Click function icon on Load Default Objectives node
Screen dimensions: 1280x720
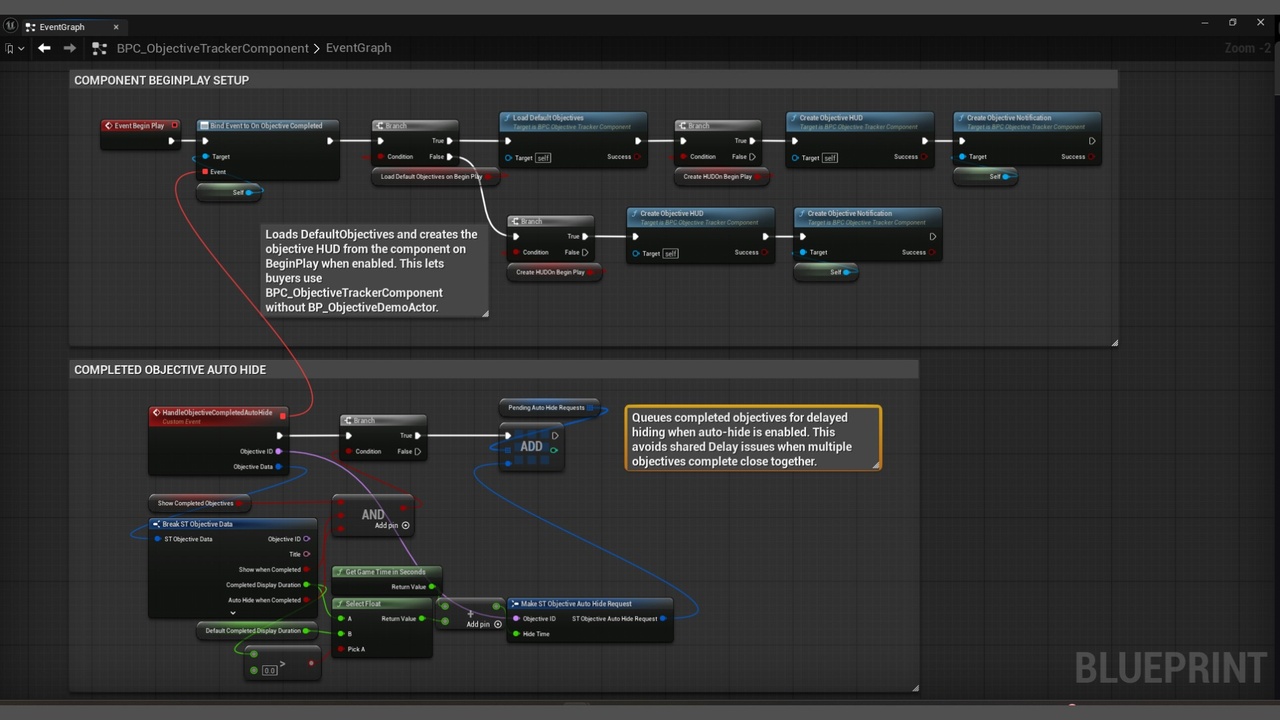coord(507,118)
